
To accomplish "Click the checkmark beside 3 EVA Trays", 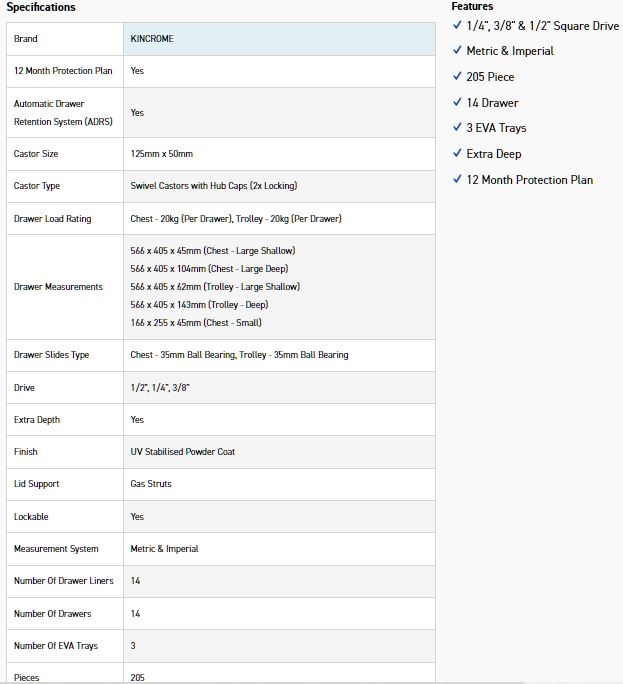I will pos(458,128).
